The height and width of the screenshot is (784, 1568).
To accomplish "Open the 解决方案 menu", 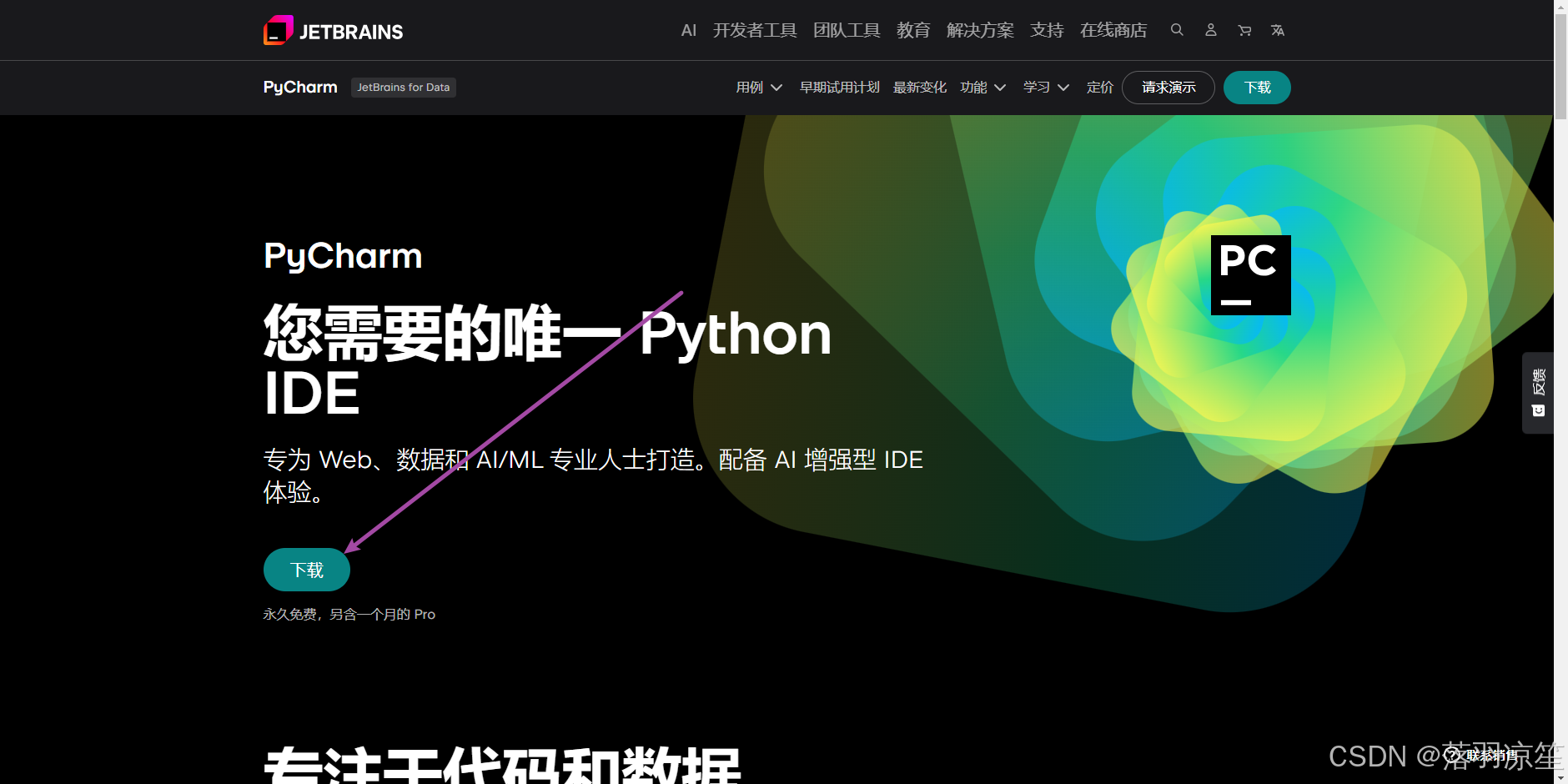I will tap(980, 31).
